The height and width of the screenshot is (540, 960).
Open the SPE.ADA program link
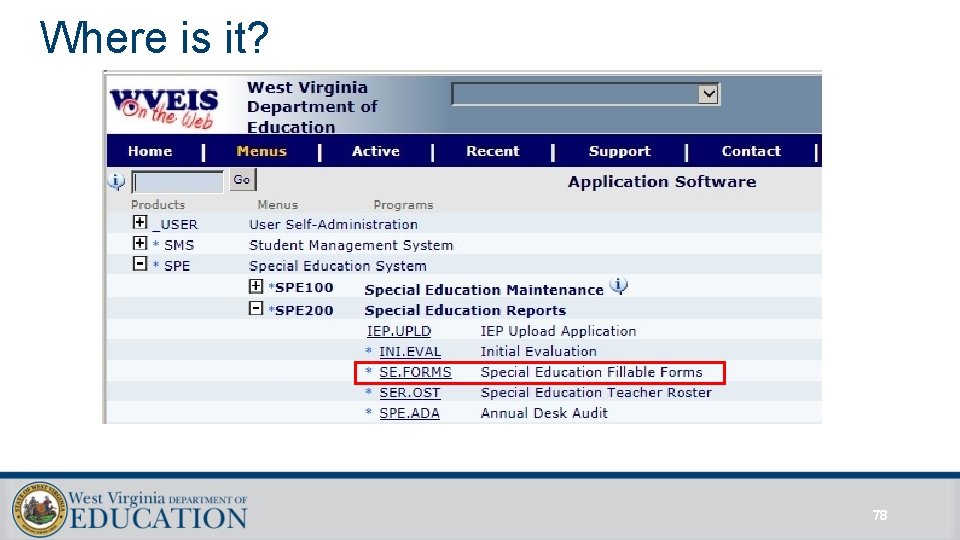pos(410,413)
